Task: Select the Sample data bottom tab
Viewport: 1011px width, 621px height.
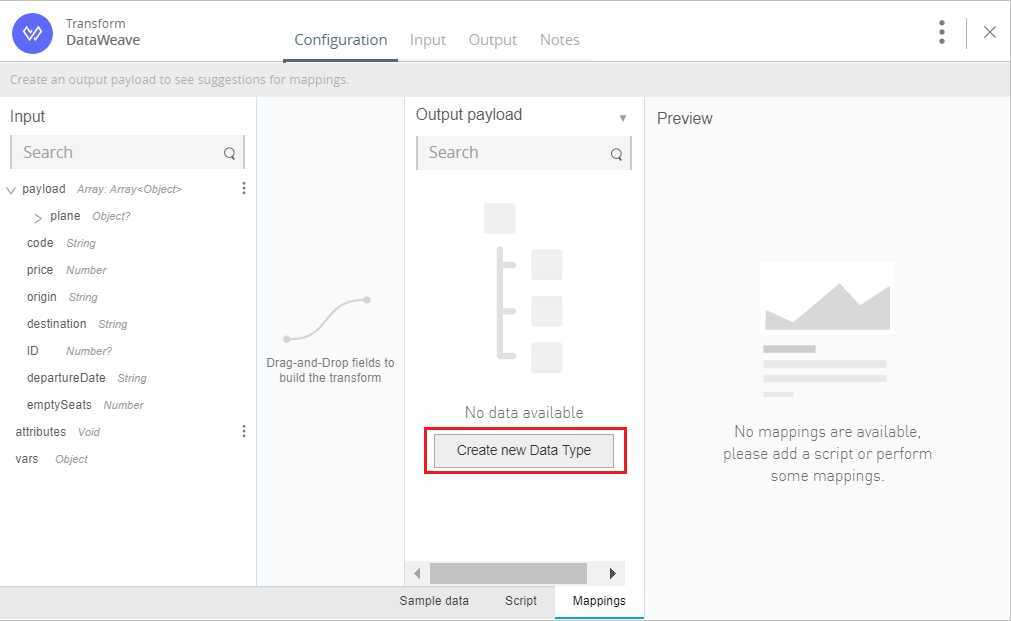Action: [x=434, y=601]
